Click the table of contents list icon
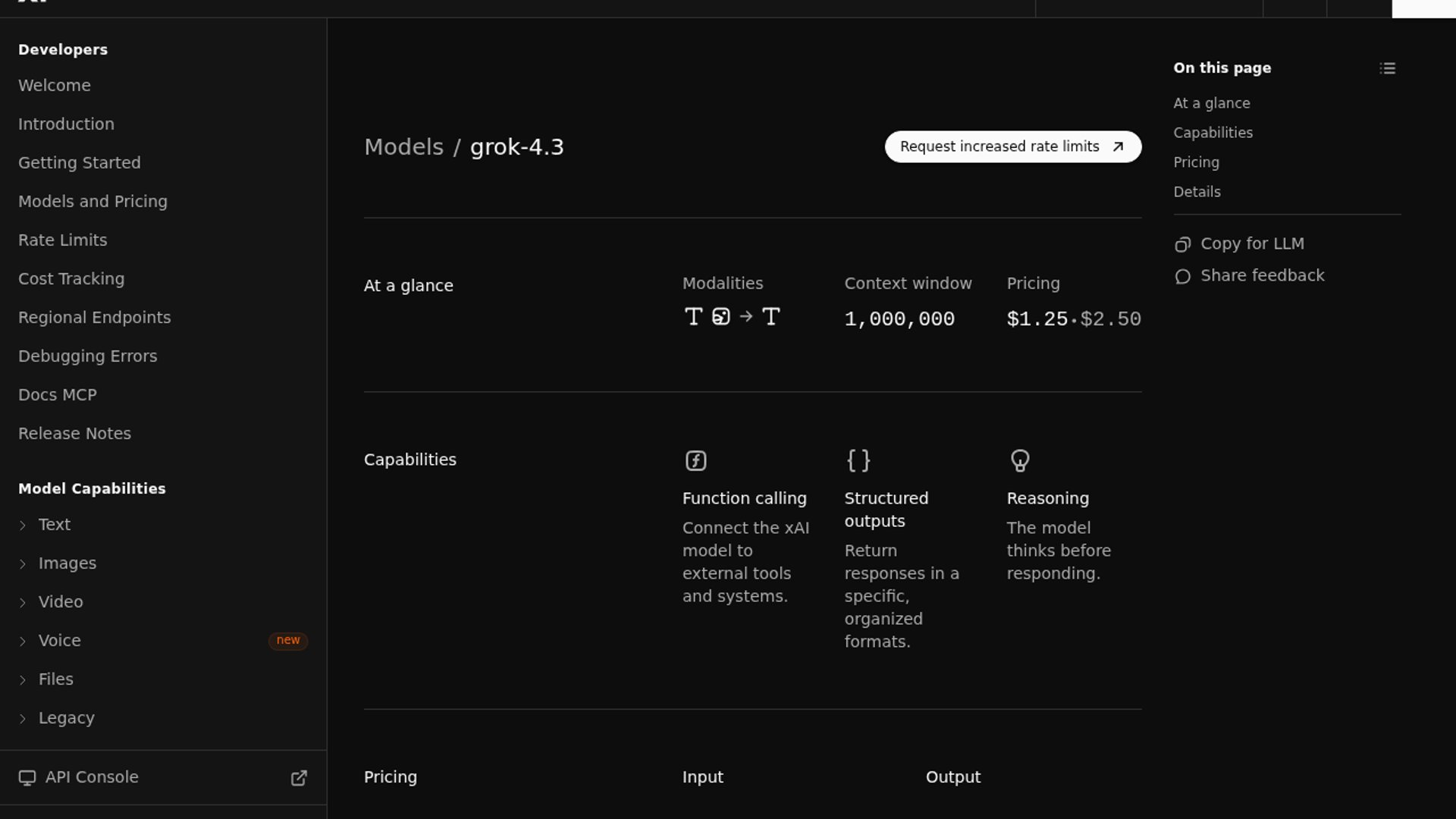 coord(1387,68)
